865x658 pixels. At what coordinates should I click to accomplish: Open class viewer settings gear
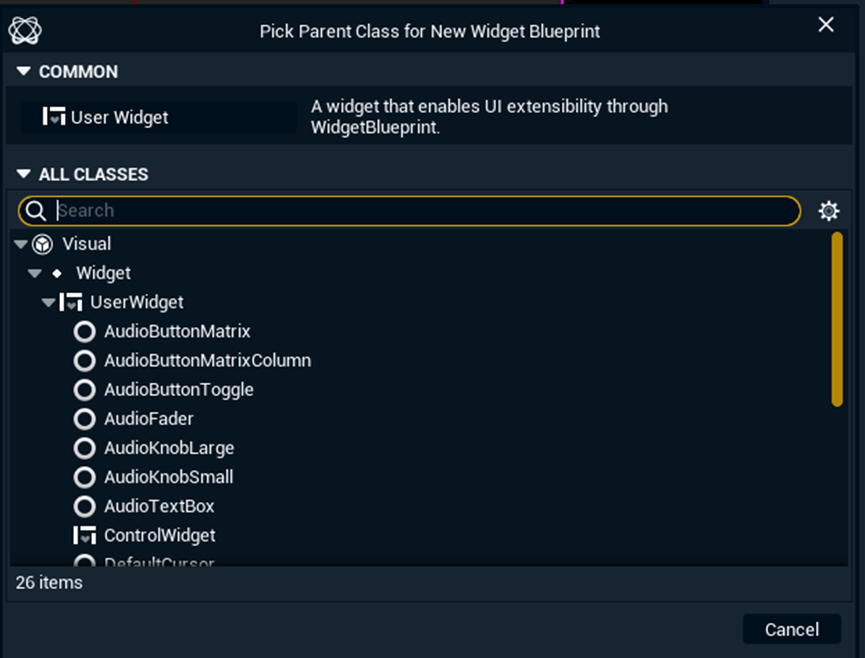tap(828, 211)
